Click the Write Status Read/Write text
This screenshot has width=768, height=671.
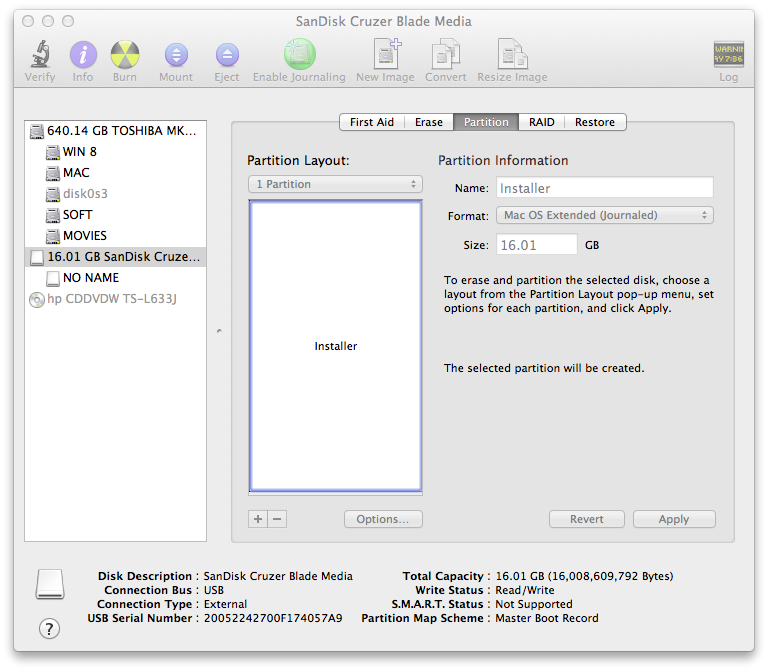525,590
